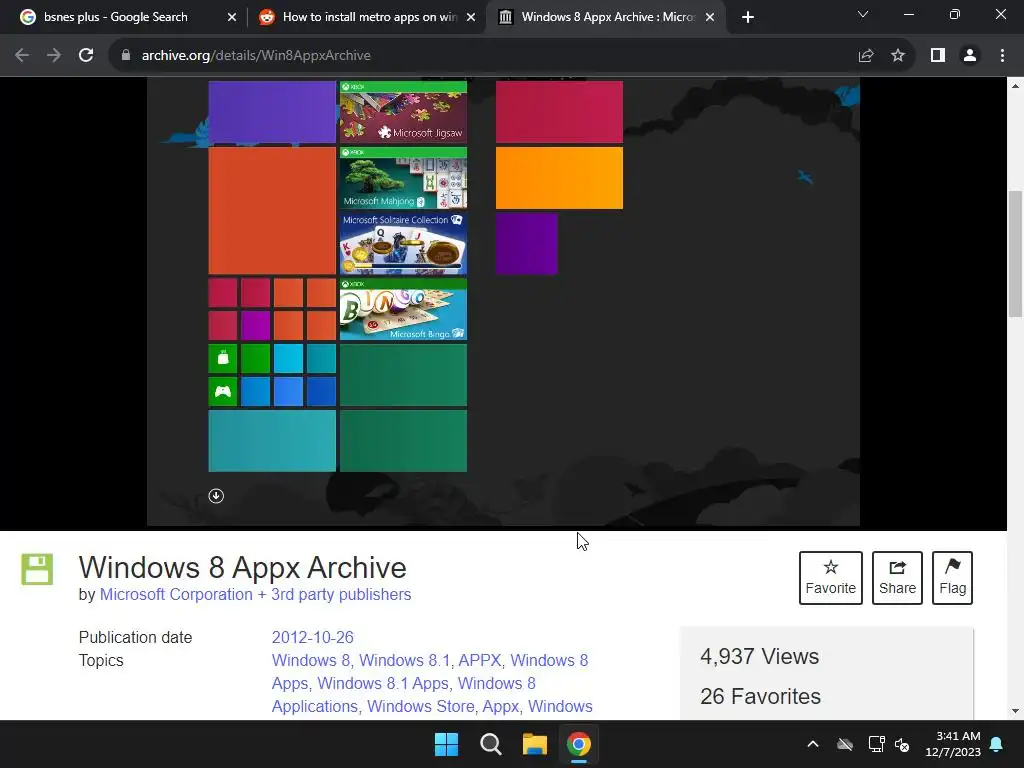1024x768 pixels.
Task: Click the Microsoft Bingo tile
Action: click(x=403, y=310)
